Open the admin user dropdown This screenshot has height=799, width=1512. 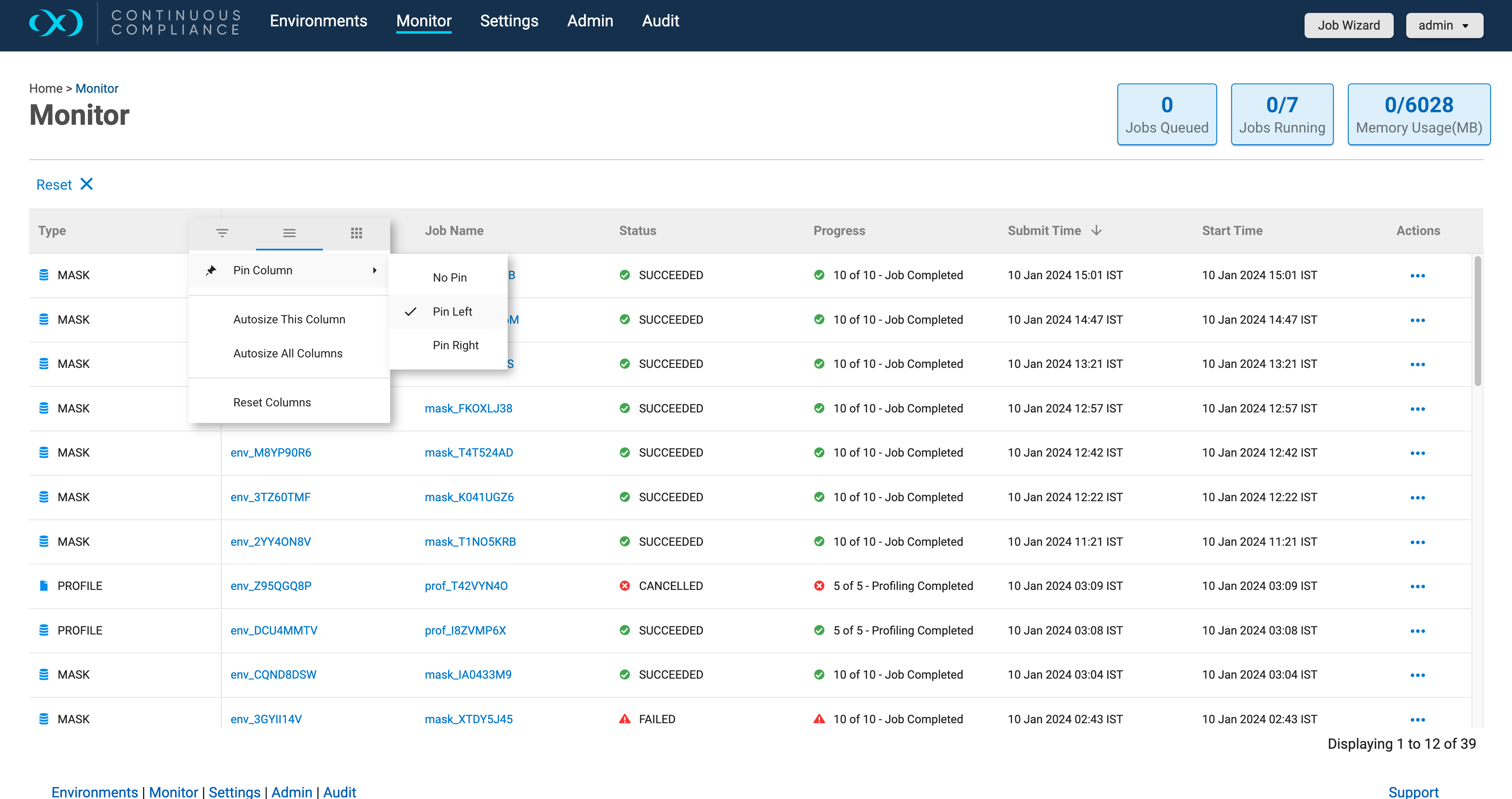click(x=1444, y=25)
